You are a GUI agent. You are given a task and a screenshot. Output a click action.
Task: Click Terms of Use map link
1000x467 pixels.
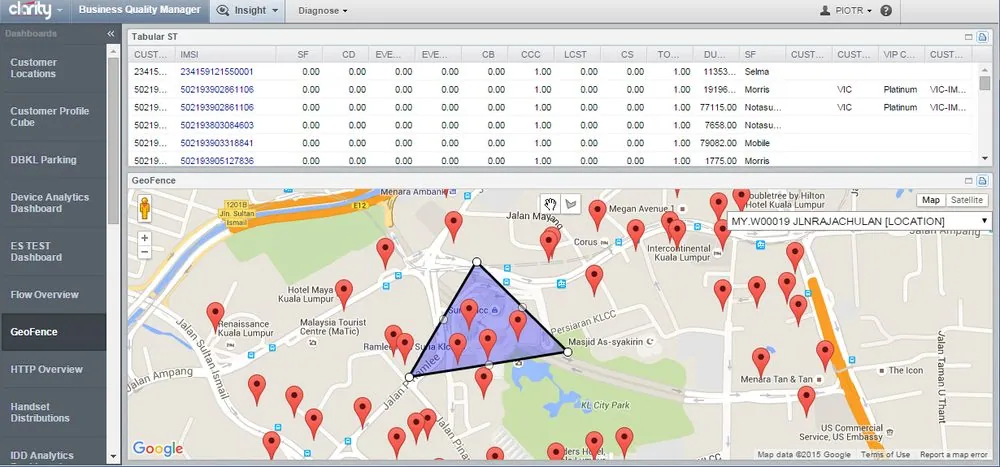[x=885, y=455]
